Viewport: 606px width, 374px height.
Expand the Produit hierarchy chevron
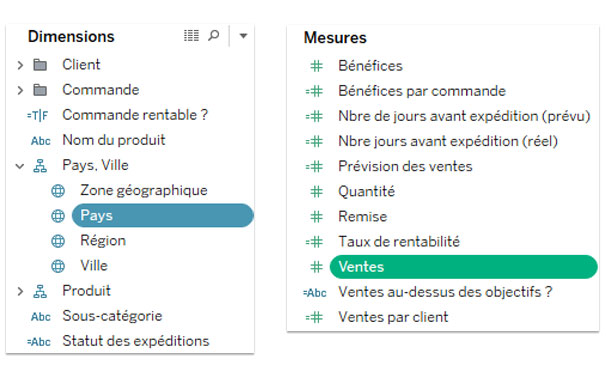coord(20,291)
